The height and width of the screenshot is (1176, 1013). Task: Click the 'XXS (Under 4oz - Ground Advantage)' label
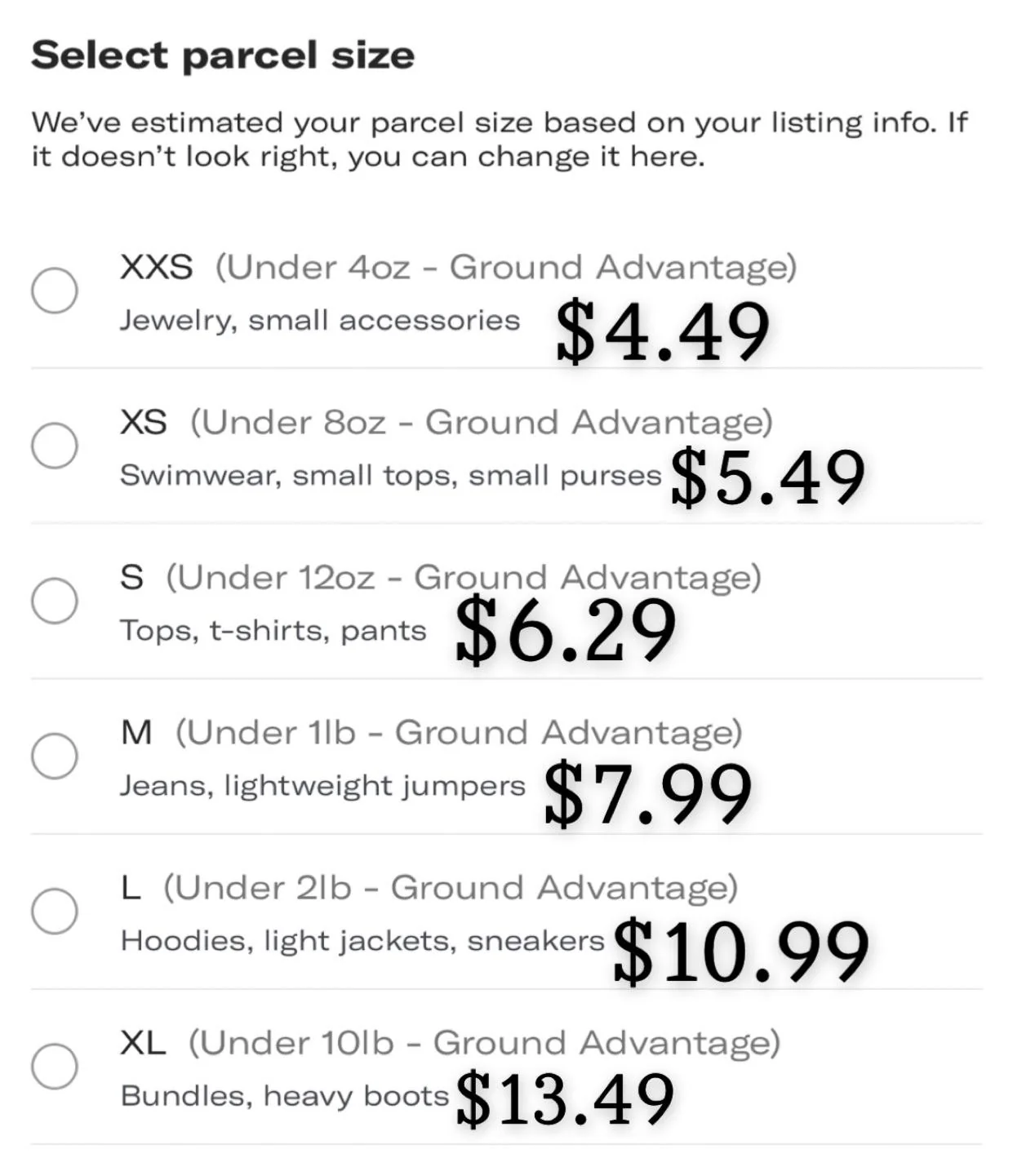(458, 267)
